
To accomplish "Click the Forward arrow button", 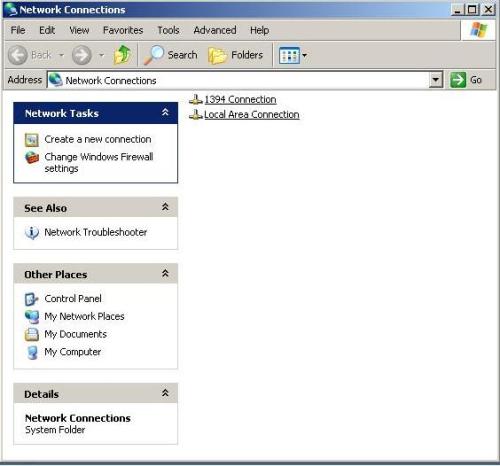I will click(82, 55).
